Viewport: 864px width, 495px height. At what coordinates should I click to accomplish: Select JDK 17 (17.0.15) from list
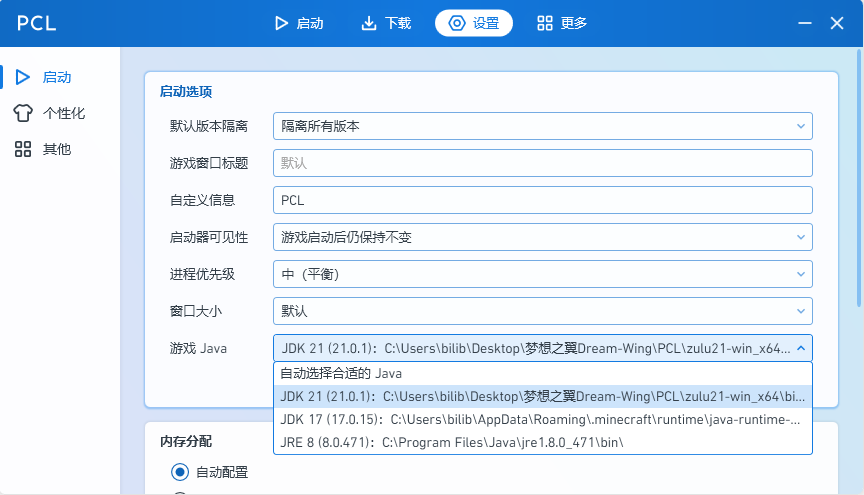pos(542,419)
